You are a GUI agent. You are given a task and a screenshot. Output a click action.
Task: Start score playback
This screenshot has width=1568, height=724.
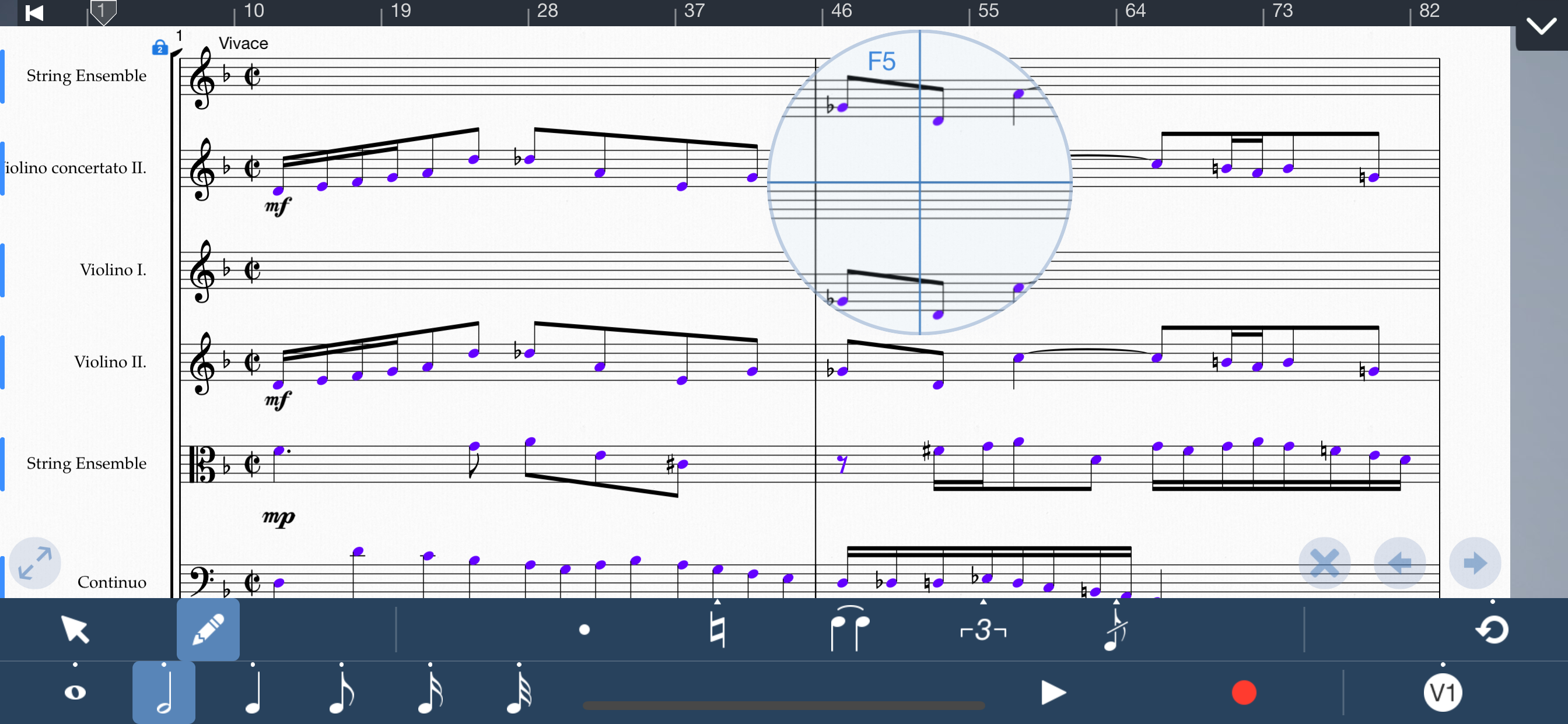pyautogui.click(x=1052, y=693)
